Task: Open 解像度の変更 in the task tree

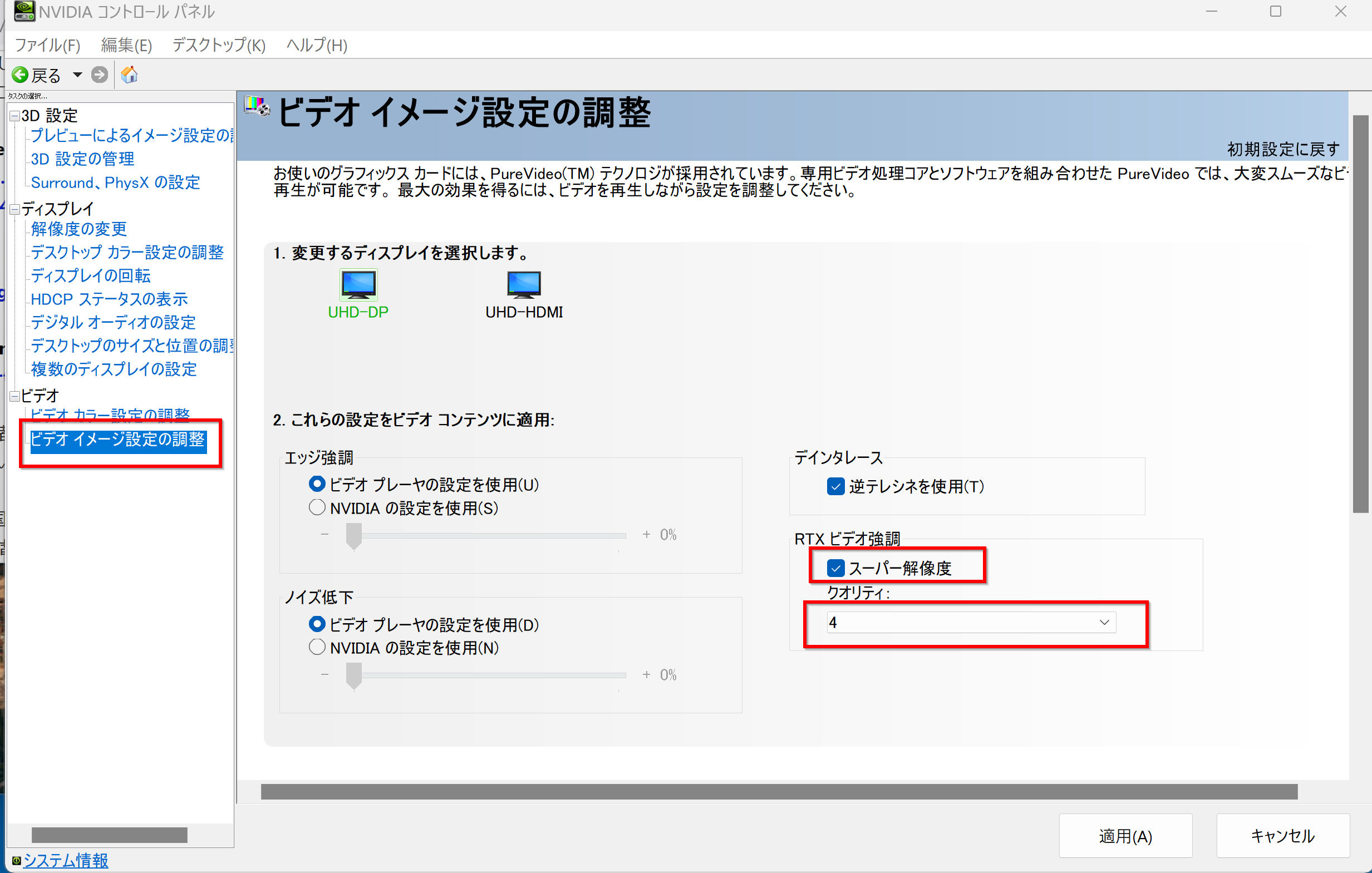Action: click(x=78, y=229)
